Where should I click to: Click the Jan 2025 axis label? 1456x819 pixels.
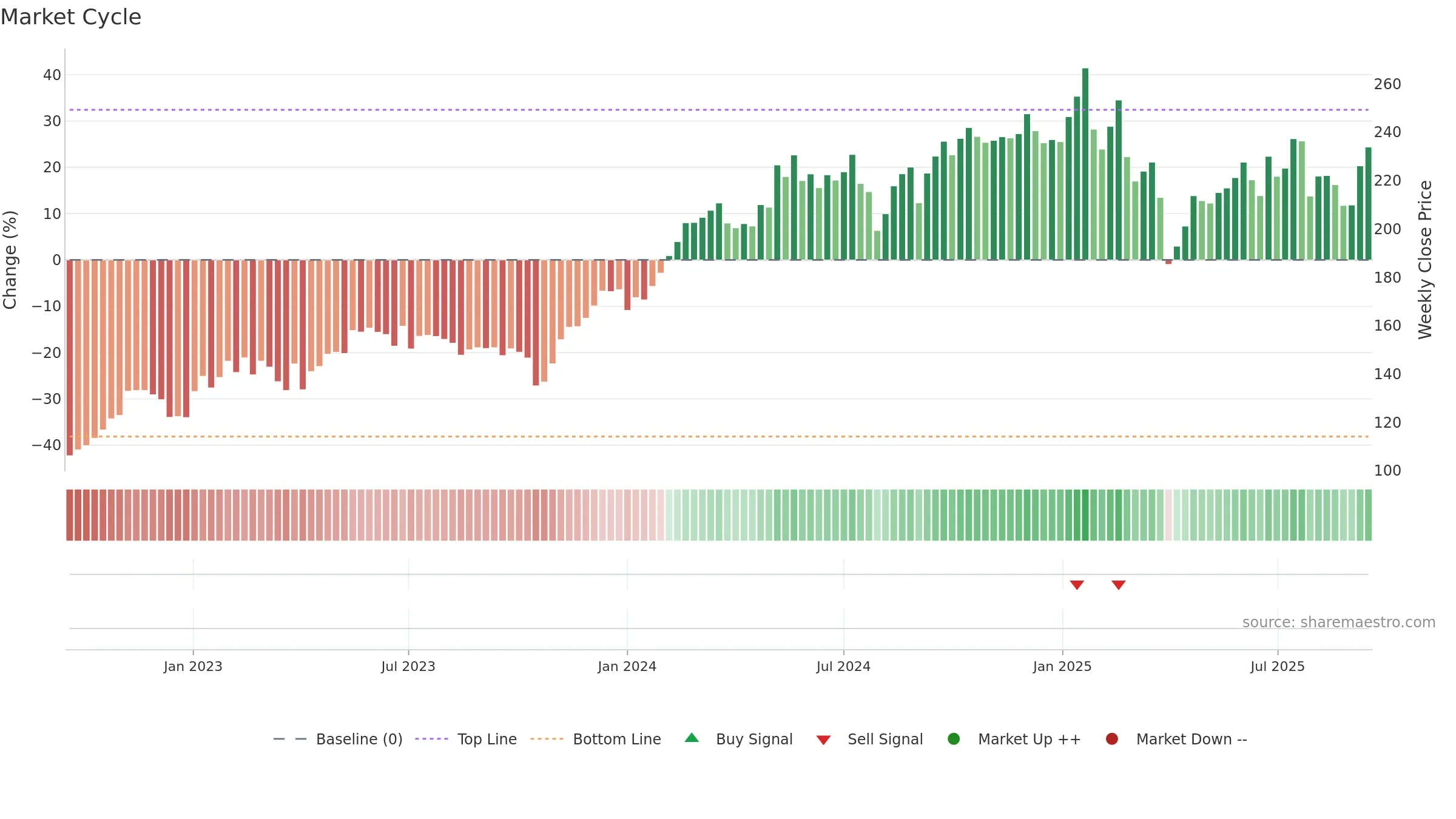pos(1062,667)
